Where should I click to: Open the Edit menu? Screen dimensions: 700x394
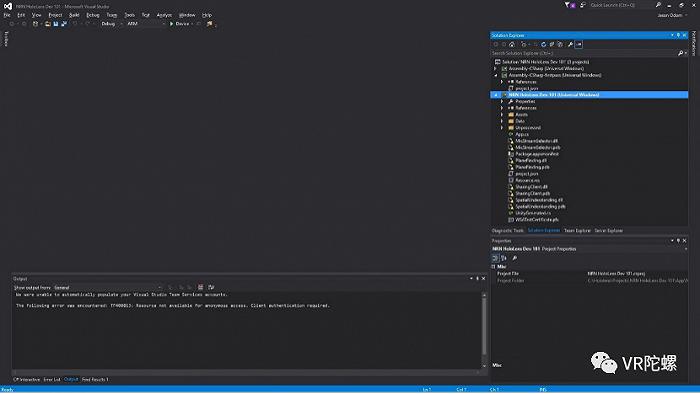point(21,15)
